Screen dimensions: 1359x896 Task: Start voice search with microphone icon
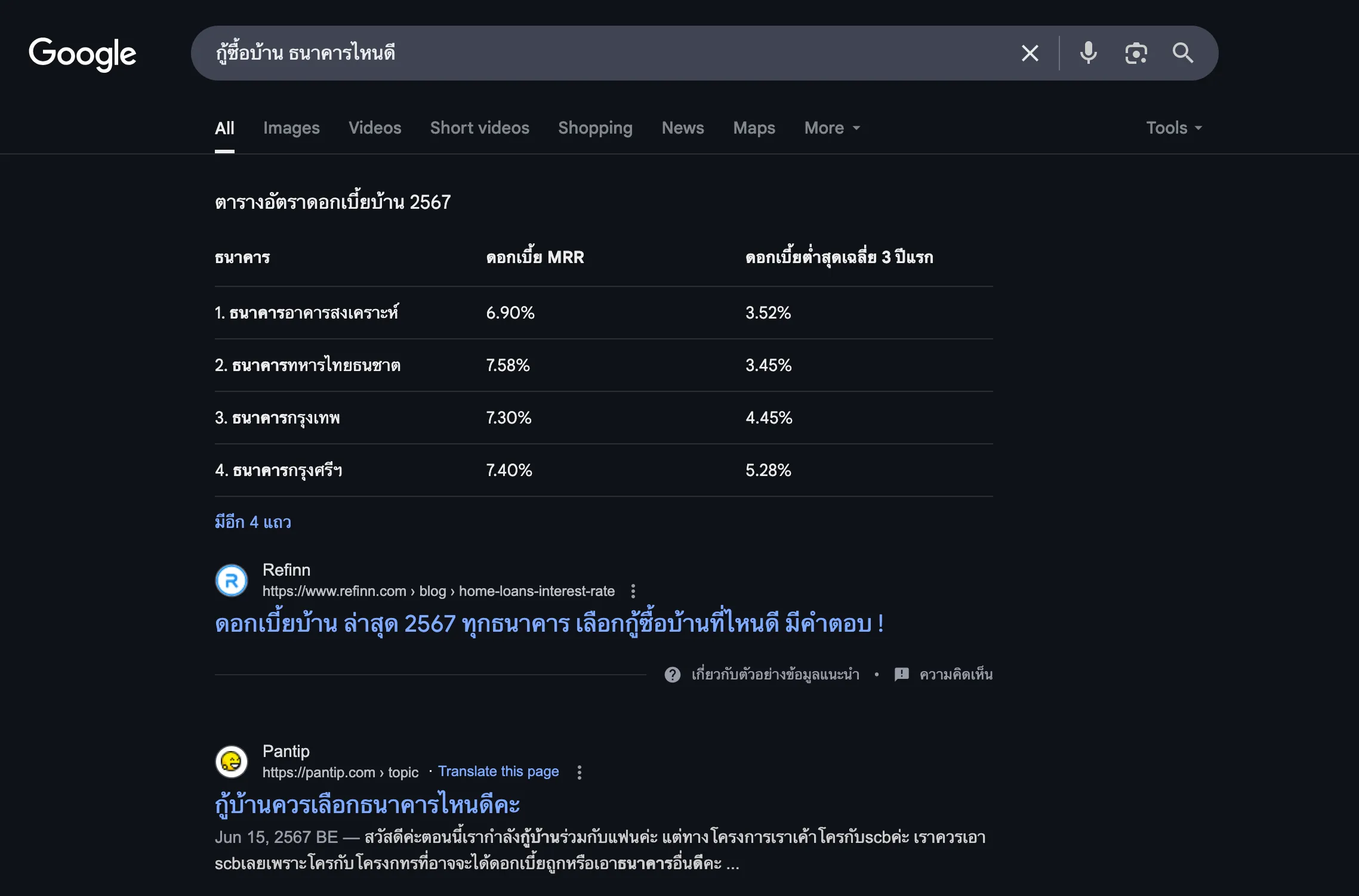pyautogui.click(x=1089, y=53)
